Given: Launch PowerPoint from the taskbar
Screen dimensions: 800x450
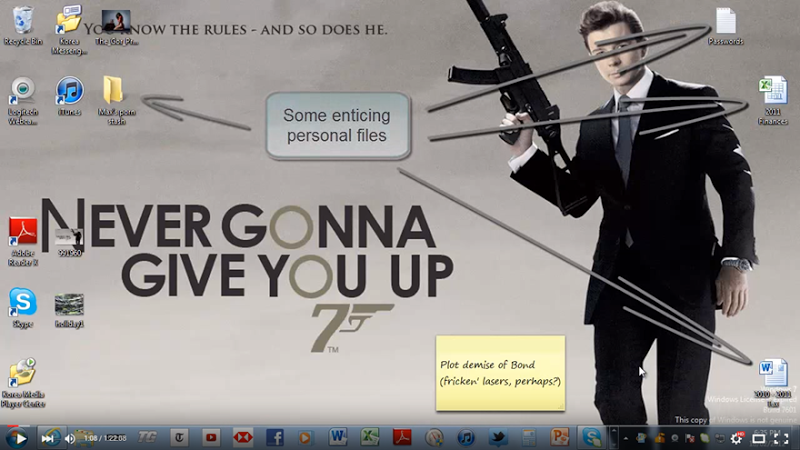Looking at the screenshot, I should coord(560,437).
